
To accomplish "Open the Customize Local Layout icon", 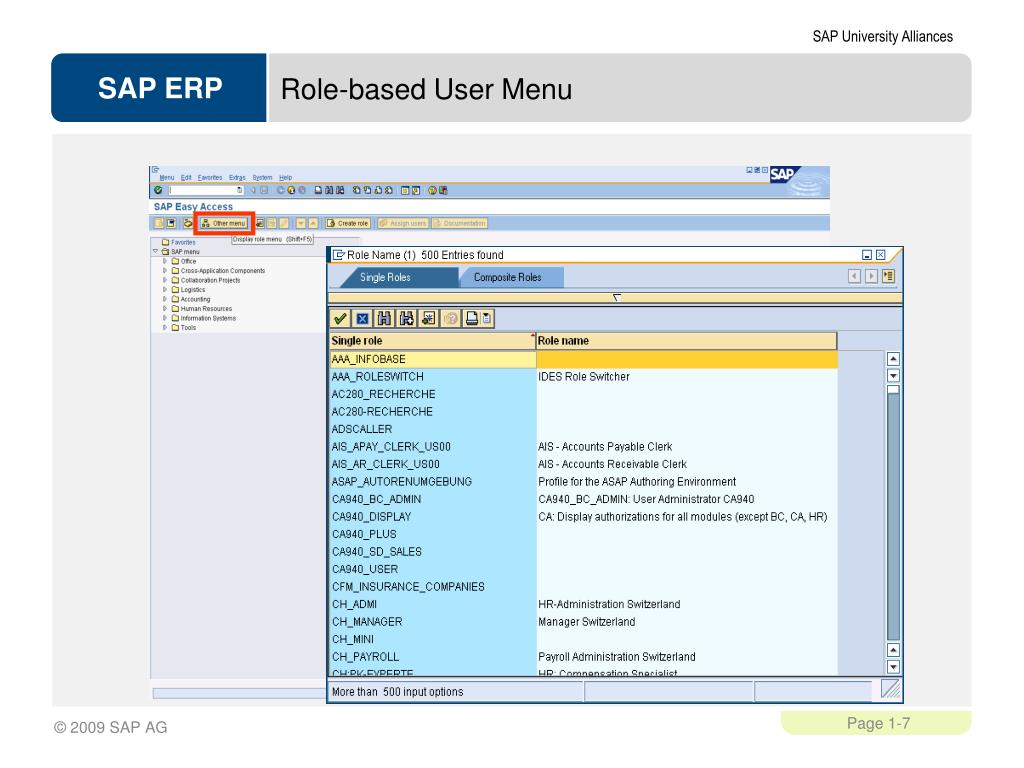I will point(443,190).
